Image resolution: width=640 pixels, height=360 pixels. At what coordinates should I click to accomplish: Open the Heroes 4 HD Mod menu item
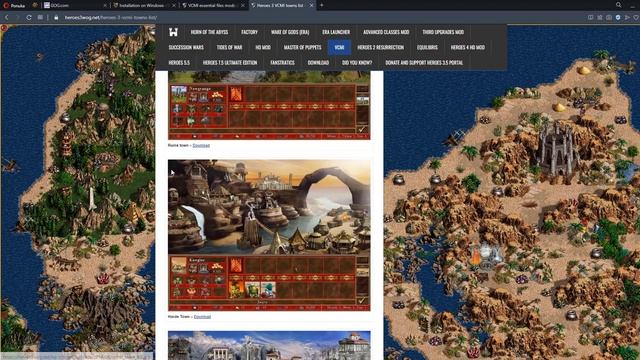tap(468, 47)
